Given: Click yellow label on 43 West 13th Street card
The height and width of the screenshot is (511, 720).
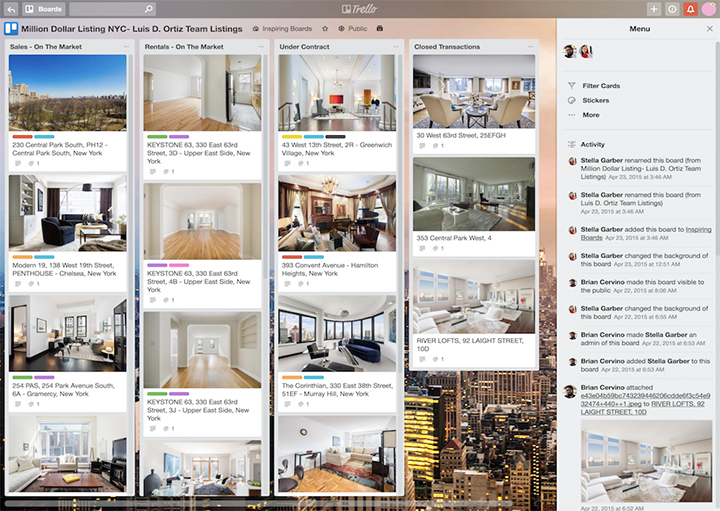Looking at the screenshot, I should pos(292,137).
